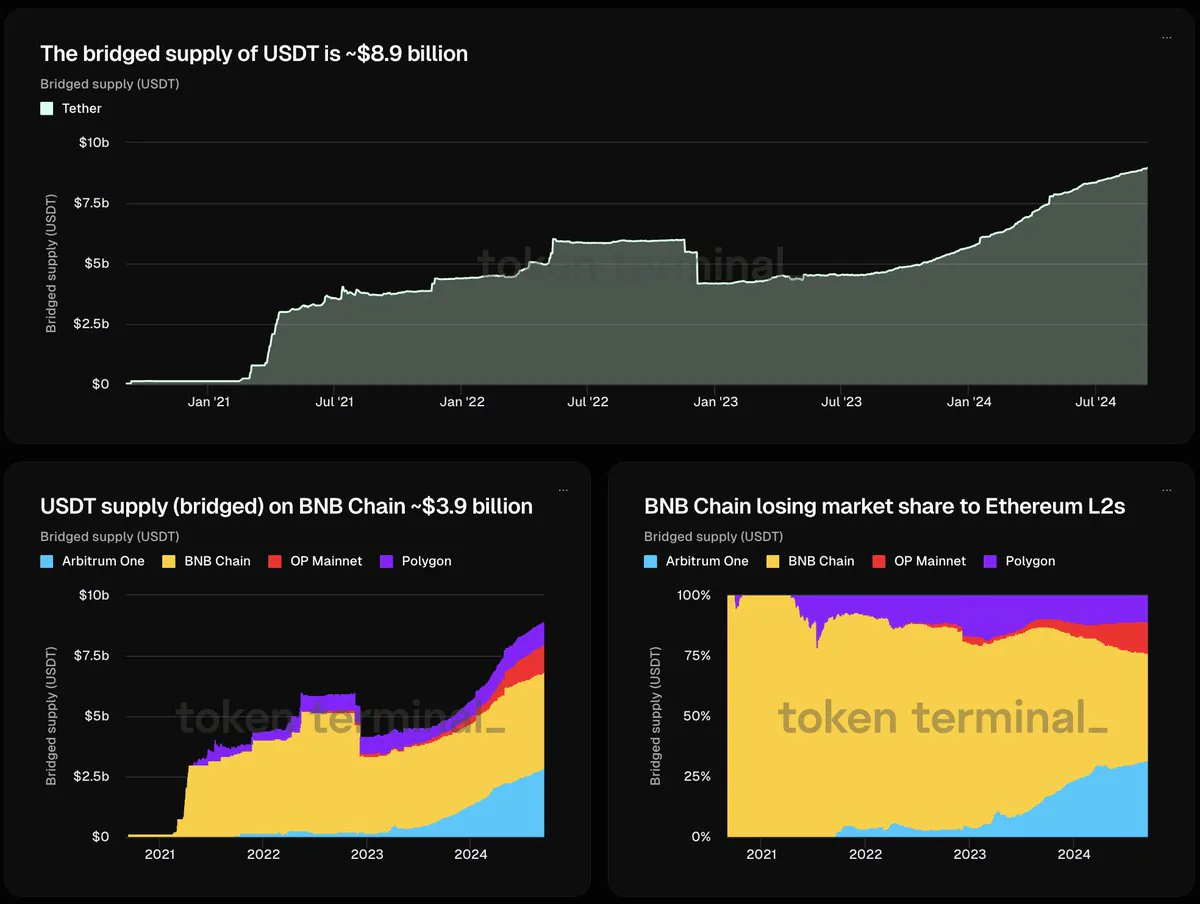Screen dimensions: 1200x904
Task: Click the 50% label in the market share chart
Action: tap(697, 716)
